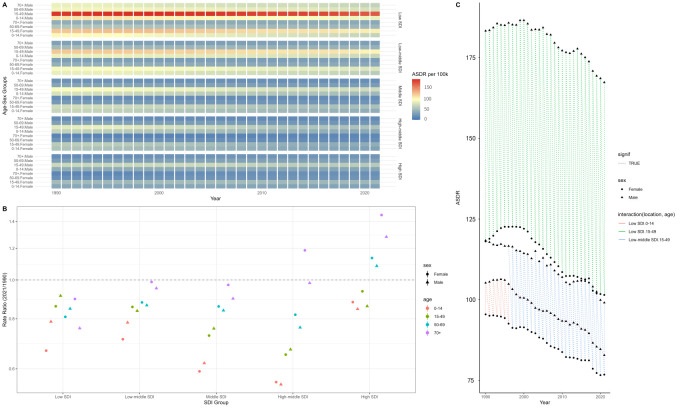The height and width of the screenshot is (408, 680).
Task: Click the 'Year' axis title in panel C
Action: pyautogui.click(x=545, y=402)
